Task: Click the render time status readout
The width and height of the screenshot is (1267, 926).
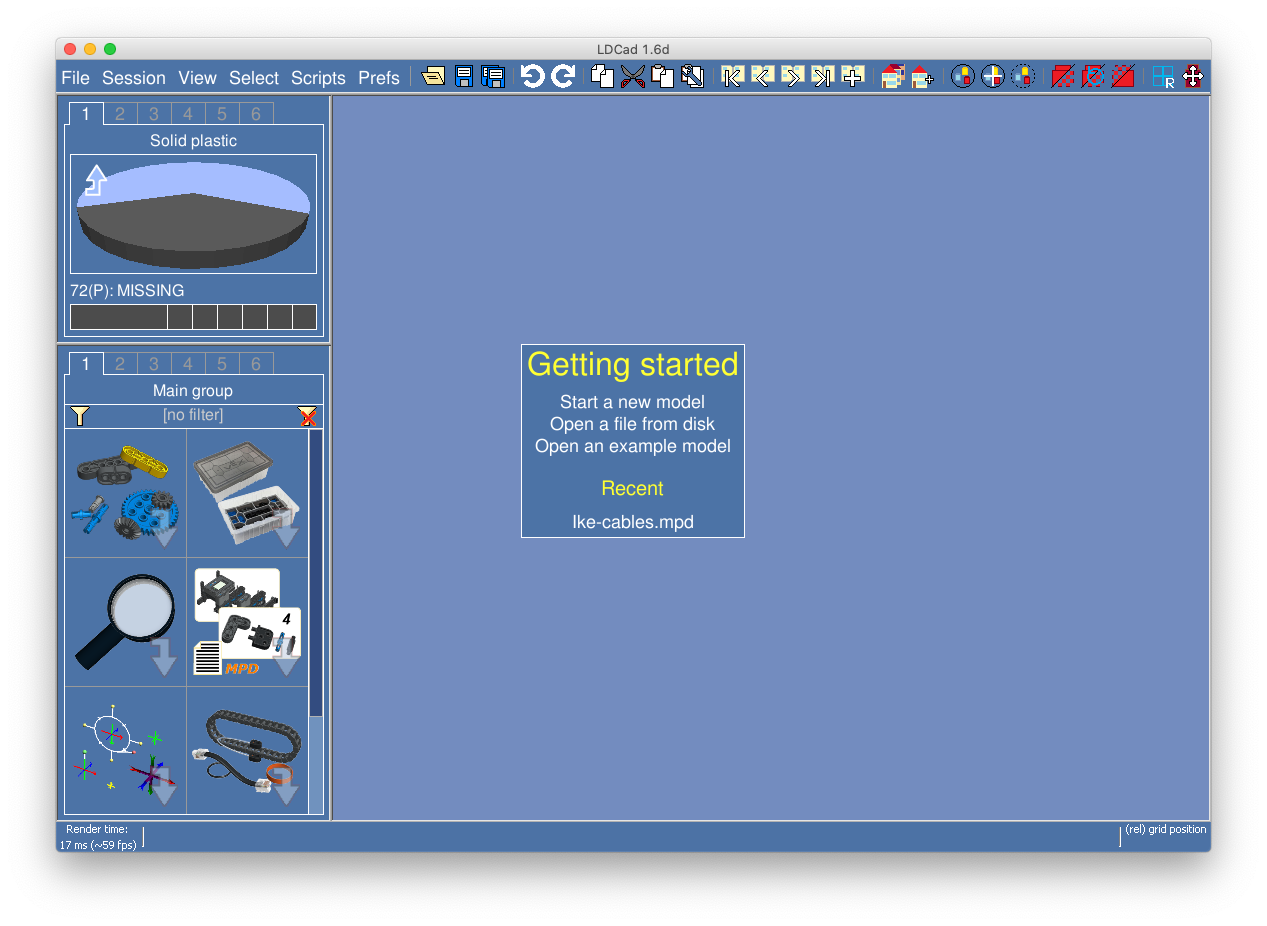Action: point(98,837)
